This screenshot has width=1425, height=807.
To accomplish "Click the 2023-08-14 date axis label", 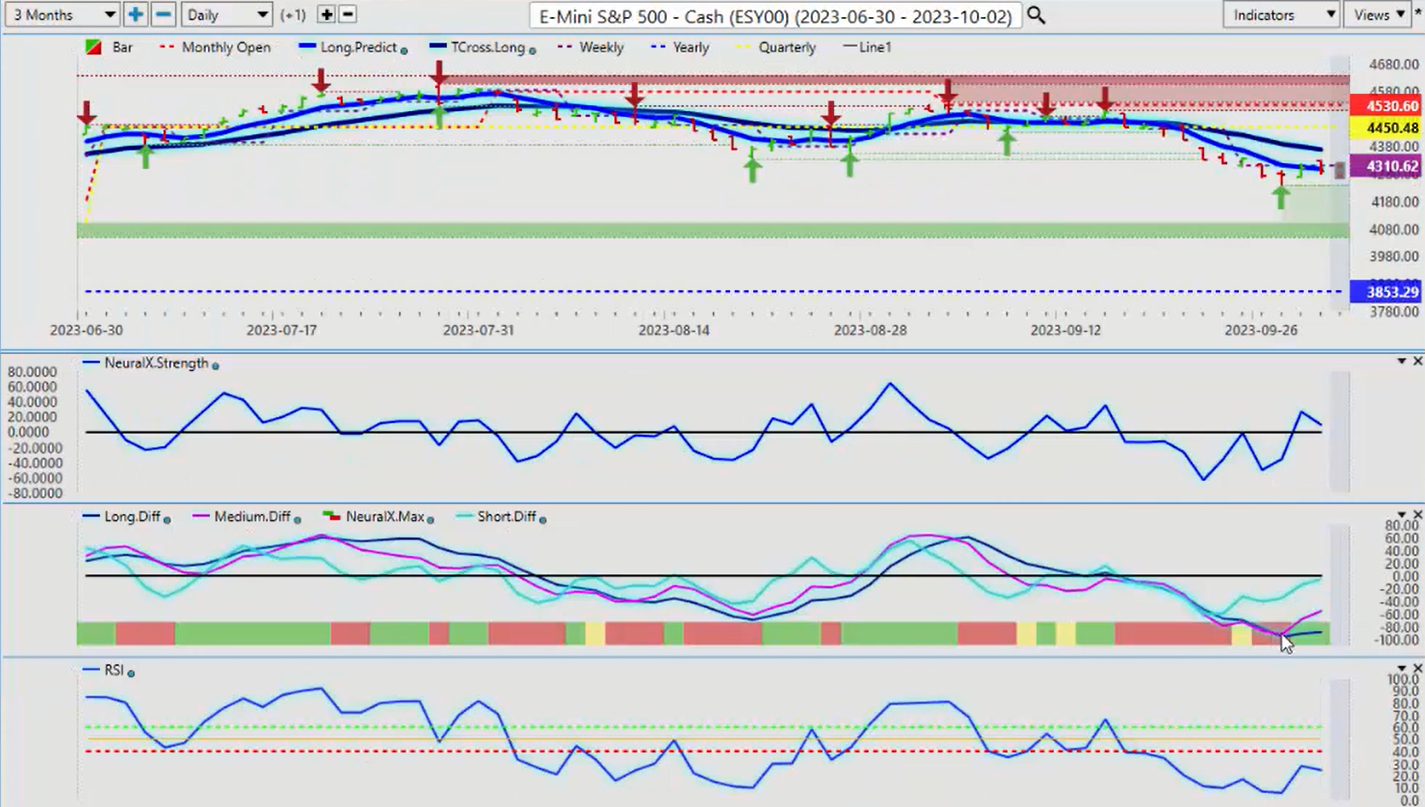I will tap(674, 329).
